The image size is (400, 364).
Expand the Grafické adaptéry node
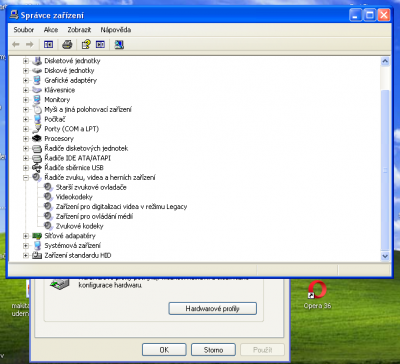pyautogui.click(x=26, y=80)
